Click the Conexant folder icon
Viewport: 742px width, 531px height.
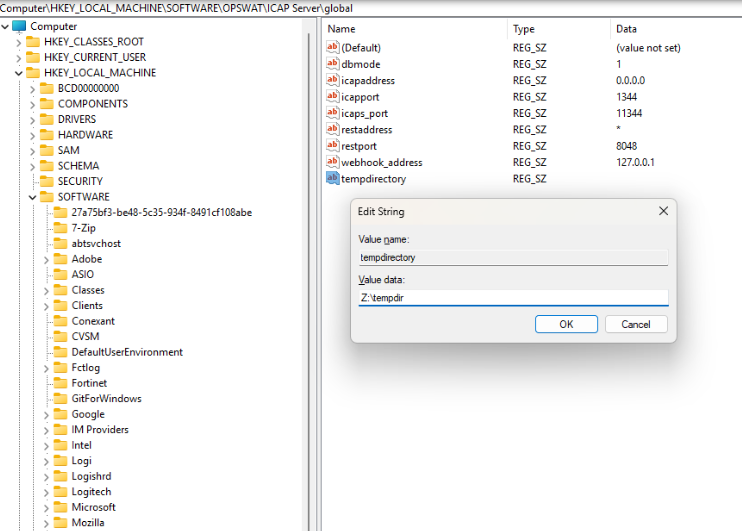click(x=61, y=321)
